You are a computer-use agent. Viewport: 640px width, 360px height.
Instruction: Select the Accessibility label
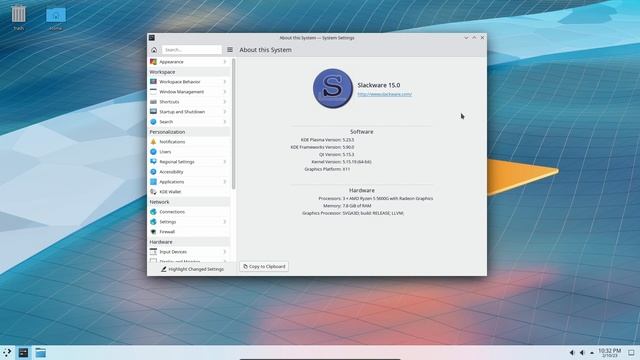(171, 172)
